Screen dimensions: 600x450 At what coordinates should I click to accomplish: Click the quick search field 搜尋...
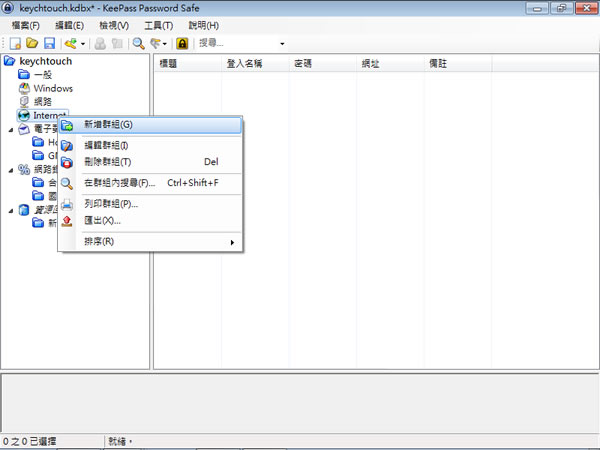click(x=238, y=43)
